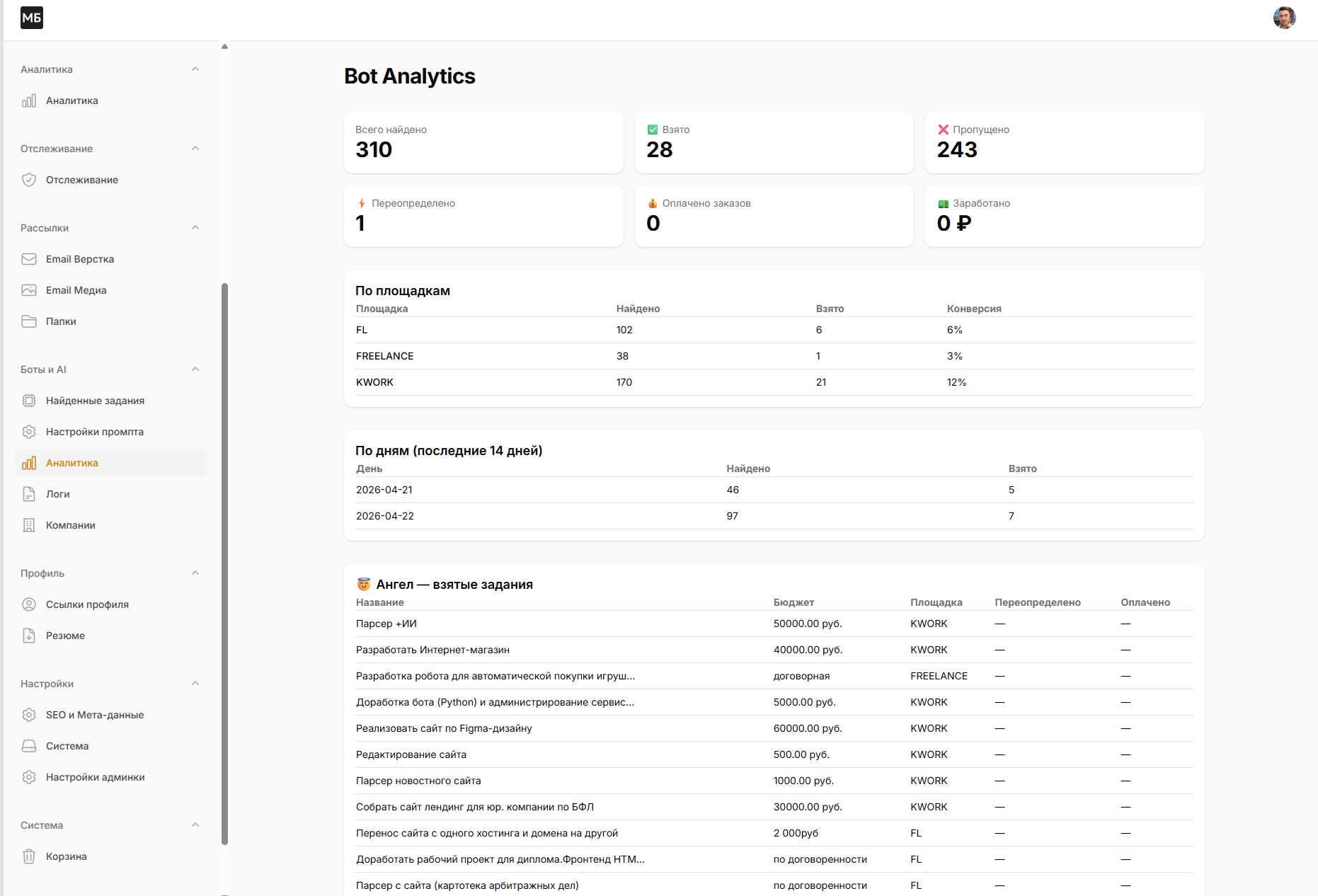Open Настройки промпта menu item
Viewport: 1318px width, 896px height.
coord(95,432)
